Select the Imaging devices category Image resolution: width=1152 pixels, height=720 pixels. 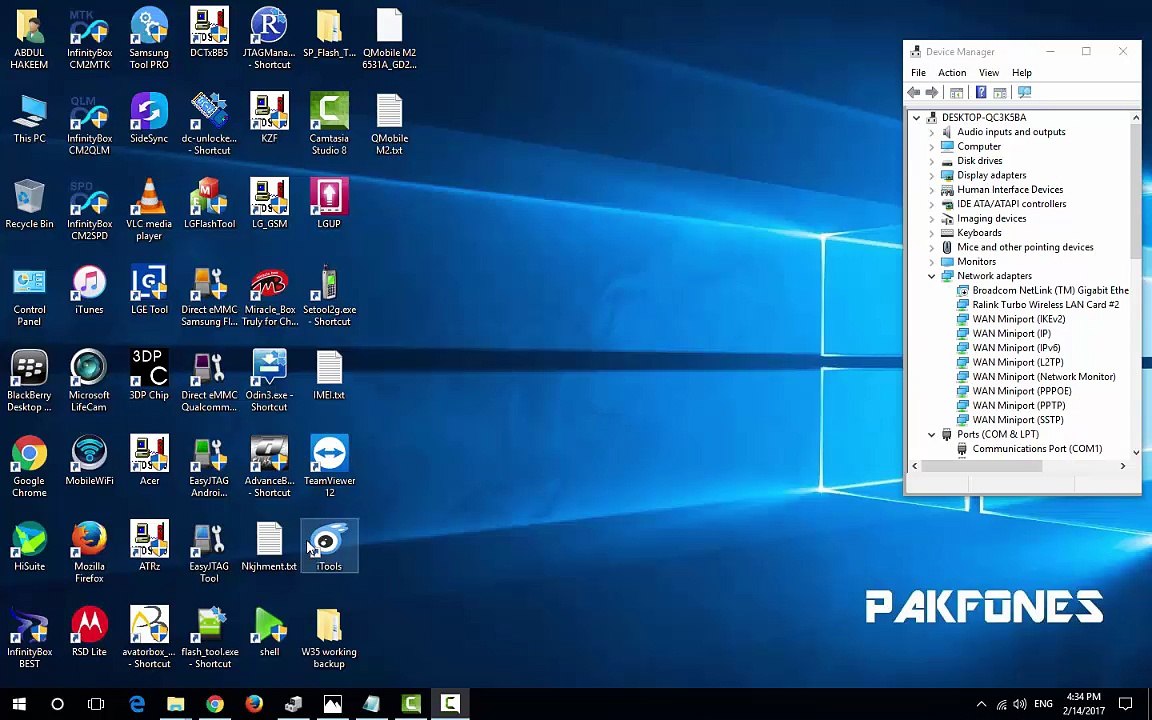click(x=991, y=218)
